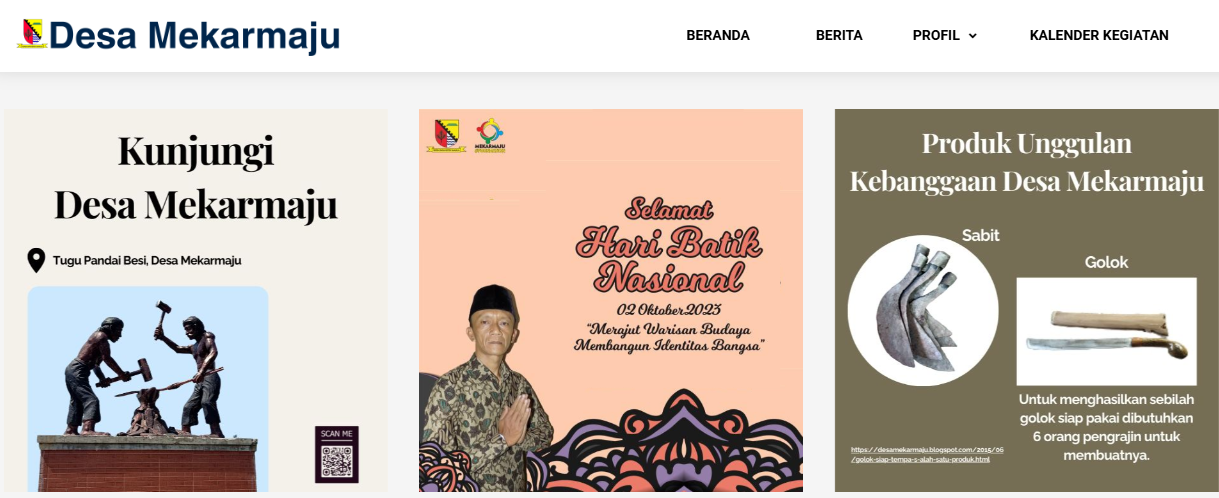Open the Produk Unggulan poster
Image resolution: width=1219 pixels, height=498 pixels.
coord(1027,300)
